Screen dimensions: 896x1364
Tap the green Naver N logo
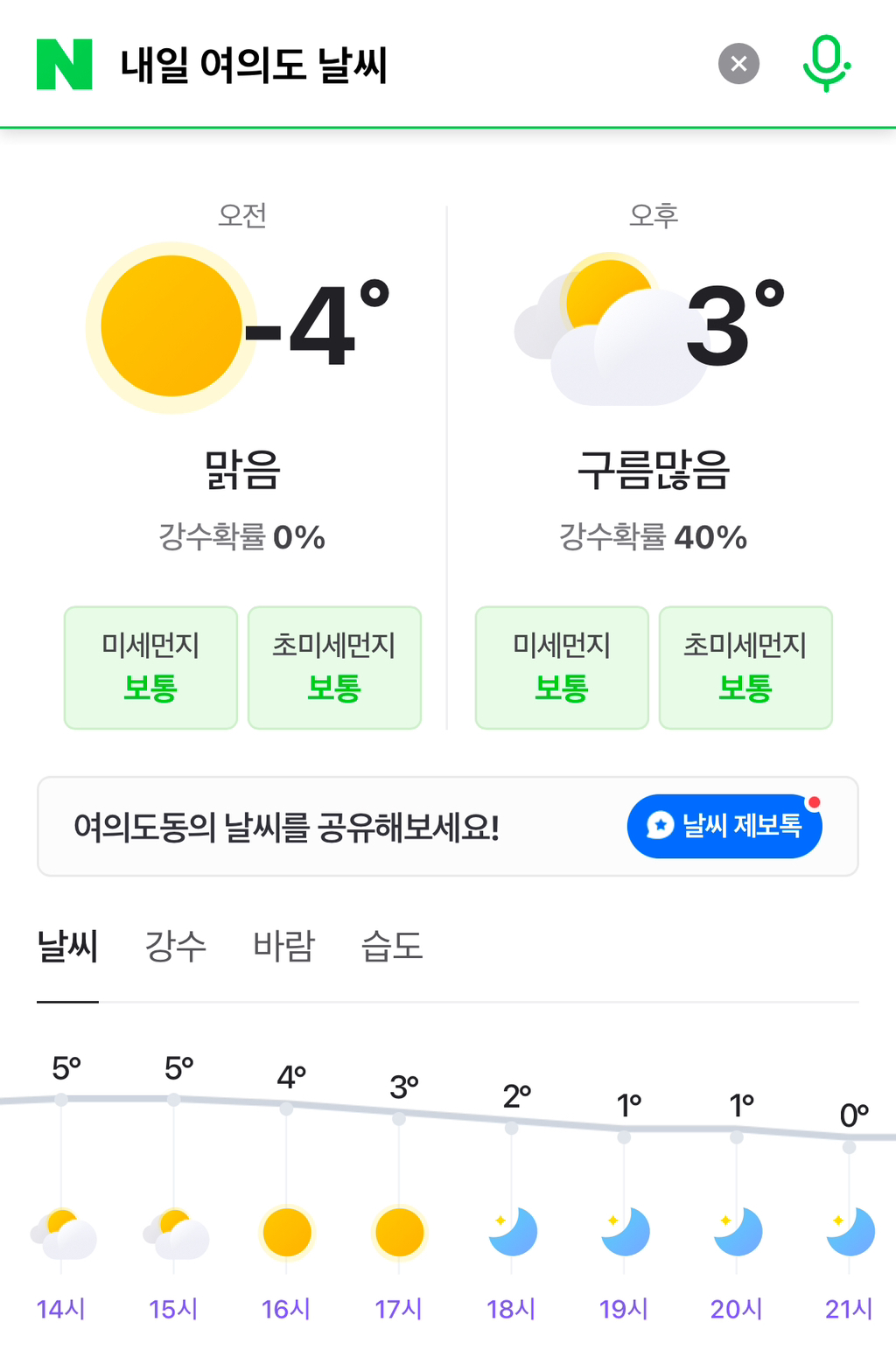click(64, 64)
